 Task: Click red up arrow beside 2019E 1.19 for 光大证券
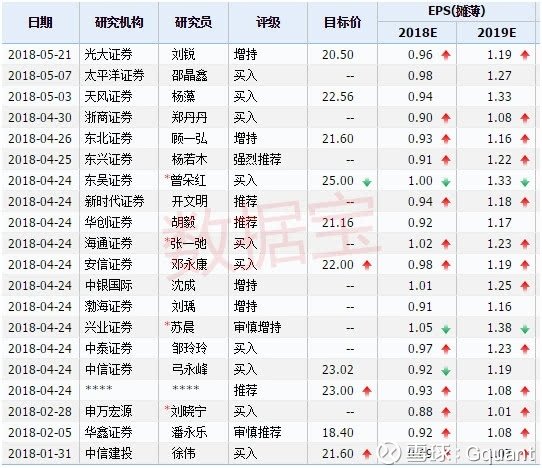(525, 55)
